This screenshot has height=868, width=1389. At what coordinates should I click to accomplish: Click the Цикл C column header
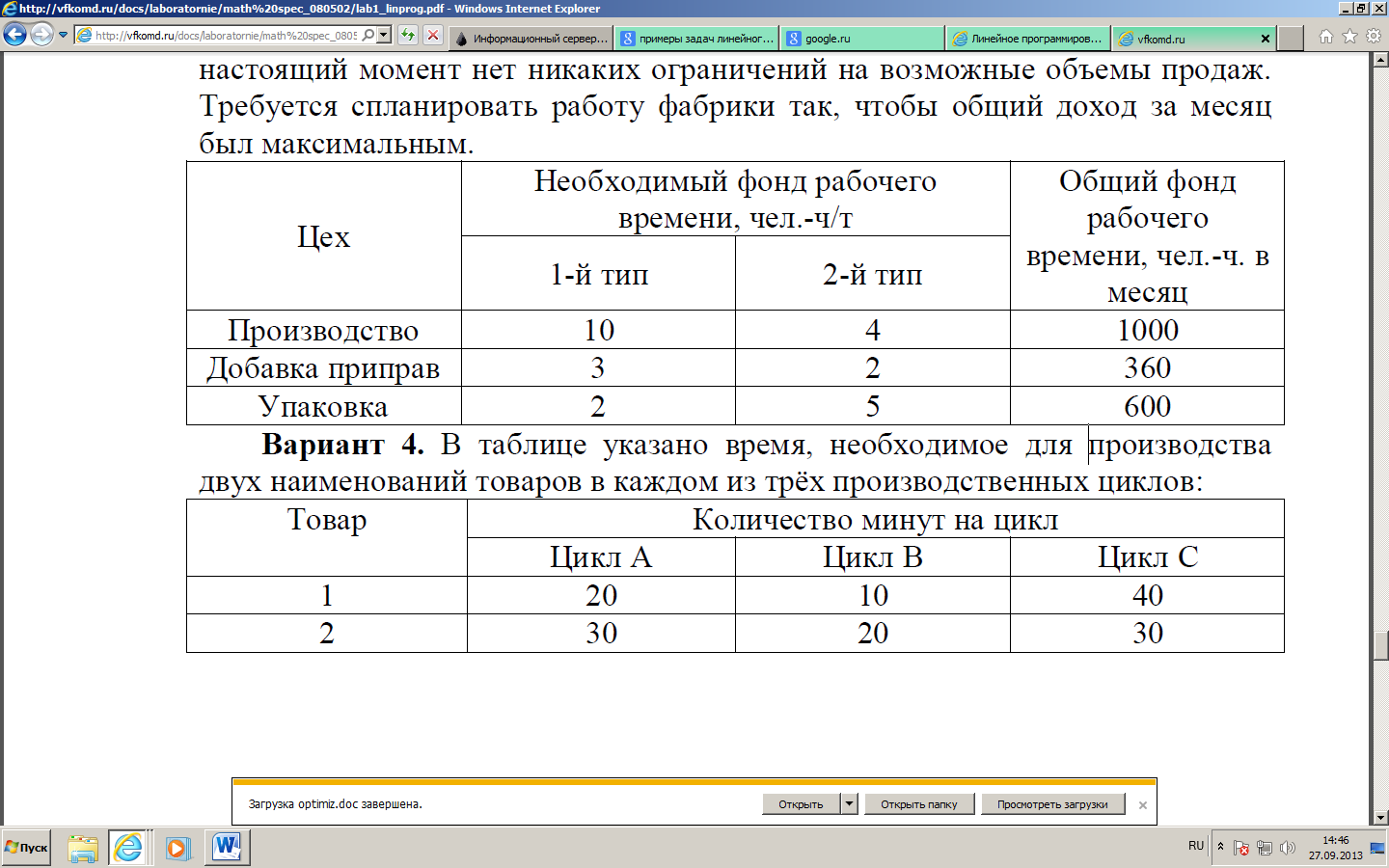click(x=1148, y=557)
